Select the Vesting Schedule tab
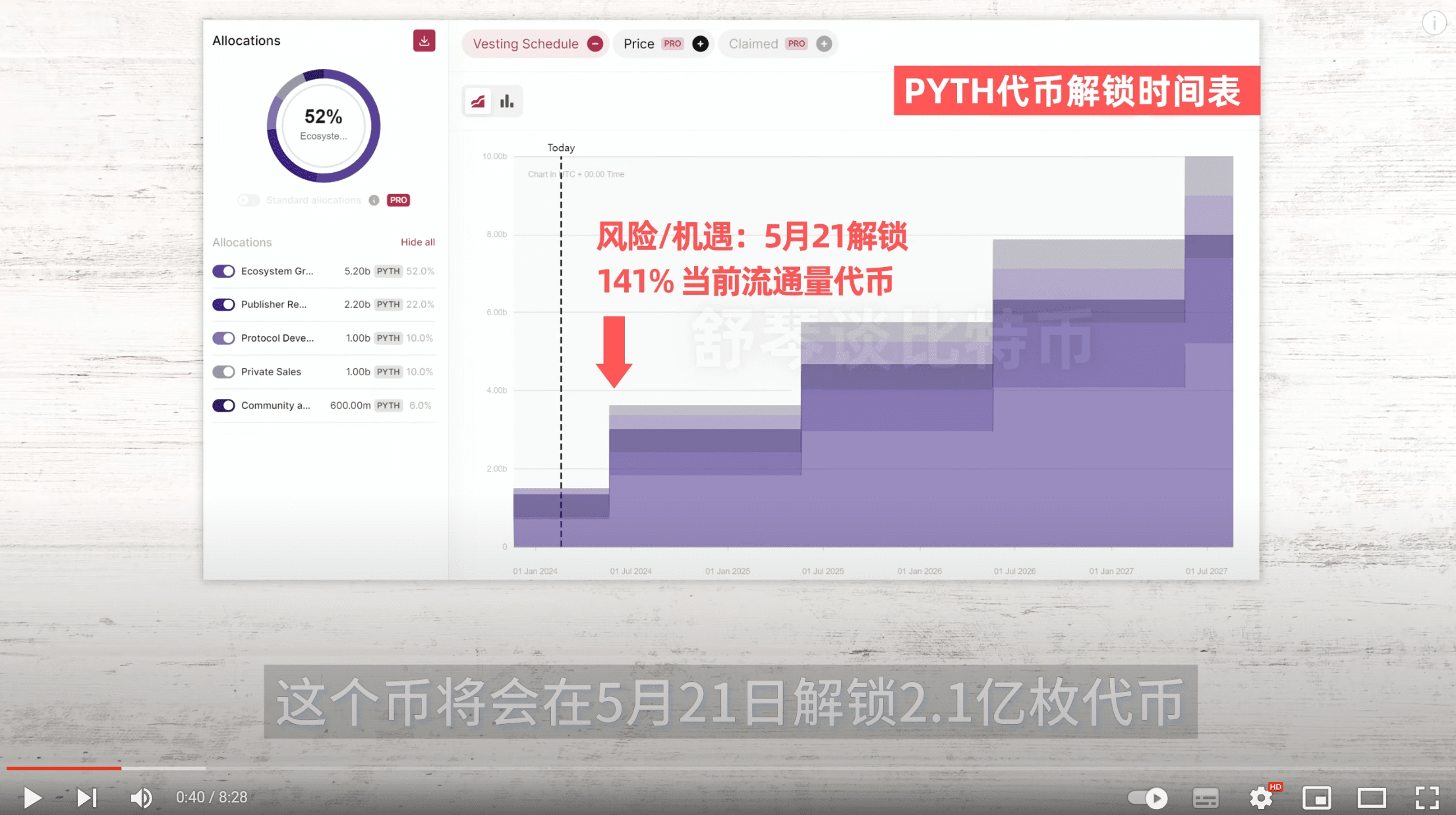 (525, 44)
